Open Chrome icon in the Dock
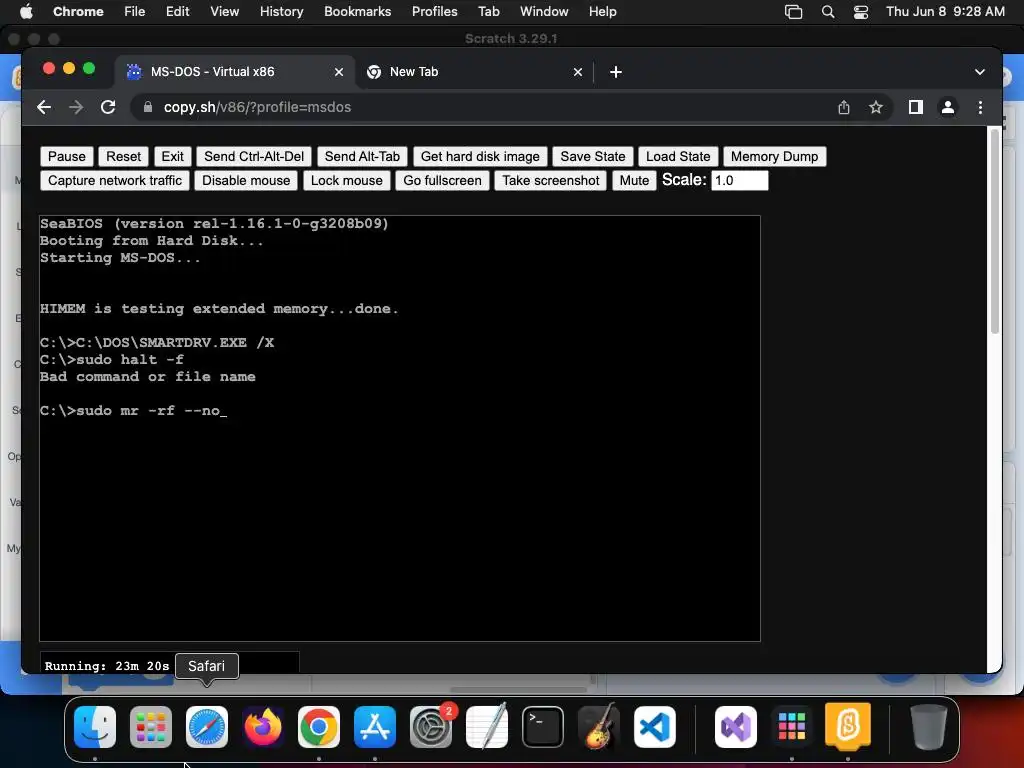 [319, 727]
